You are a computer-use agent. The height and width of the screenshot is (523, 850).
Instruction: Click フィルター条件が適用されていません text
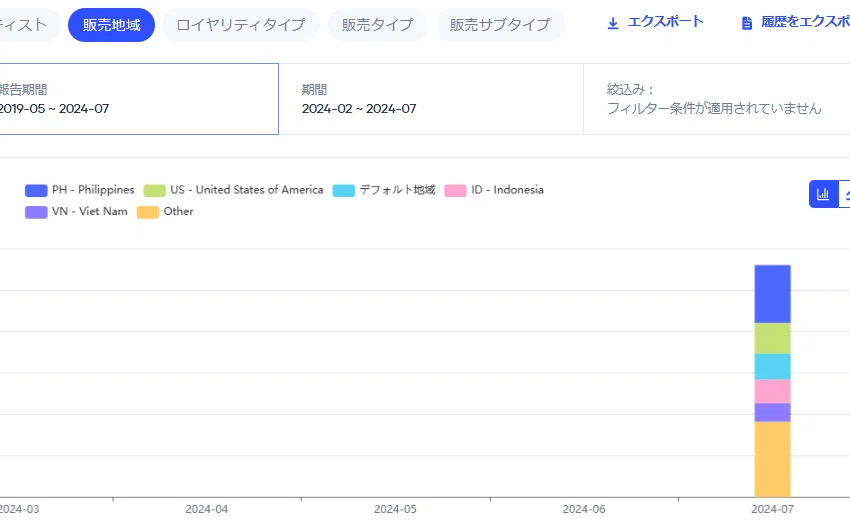pyautogui.click(x=714, y=108)
